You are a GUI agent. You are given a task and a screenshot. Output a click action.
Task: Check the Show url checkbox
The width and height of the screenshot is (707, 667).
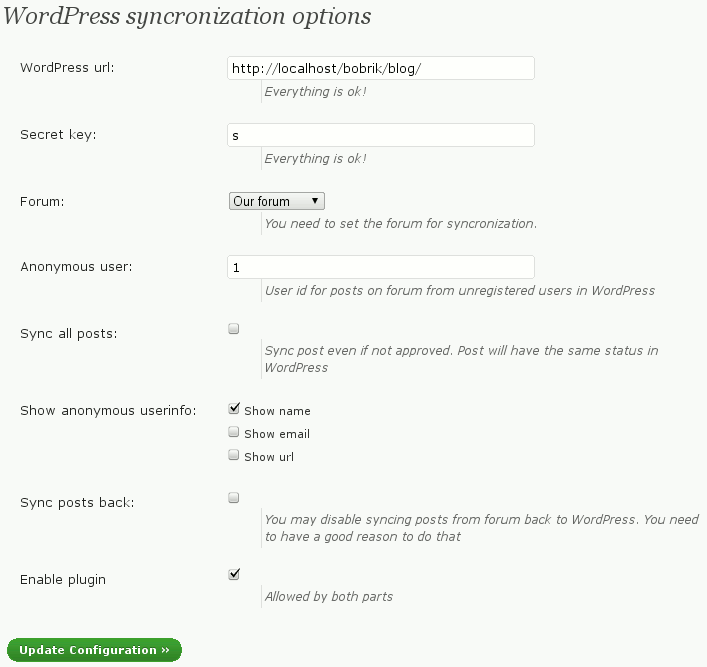pyautogui.click(x=234, y=455)
